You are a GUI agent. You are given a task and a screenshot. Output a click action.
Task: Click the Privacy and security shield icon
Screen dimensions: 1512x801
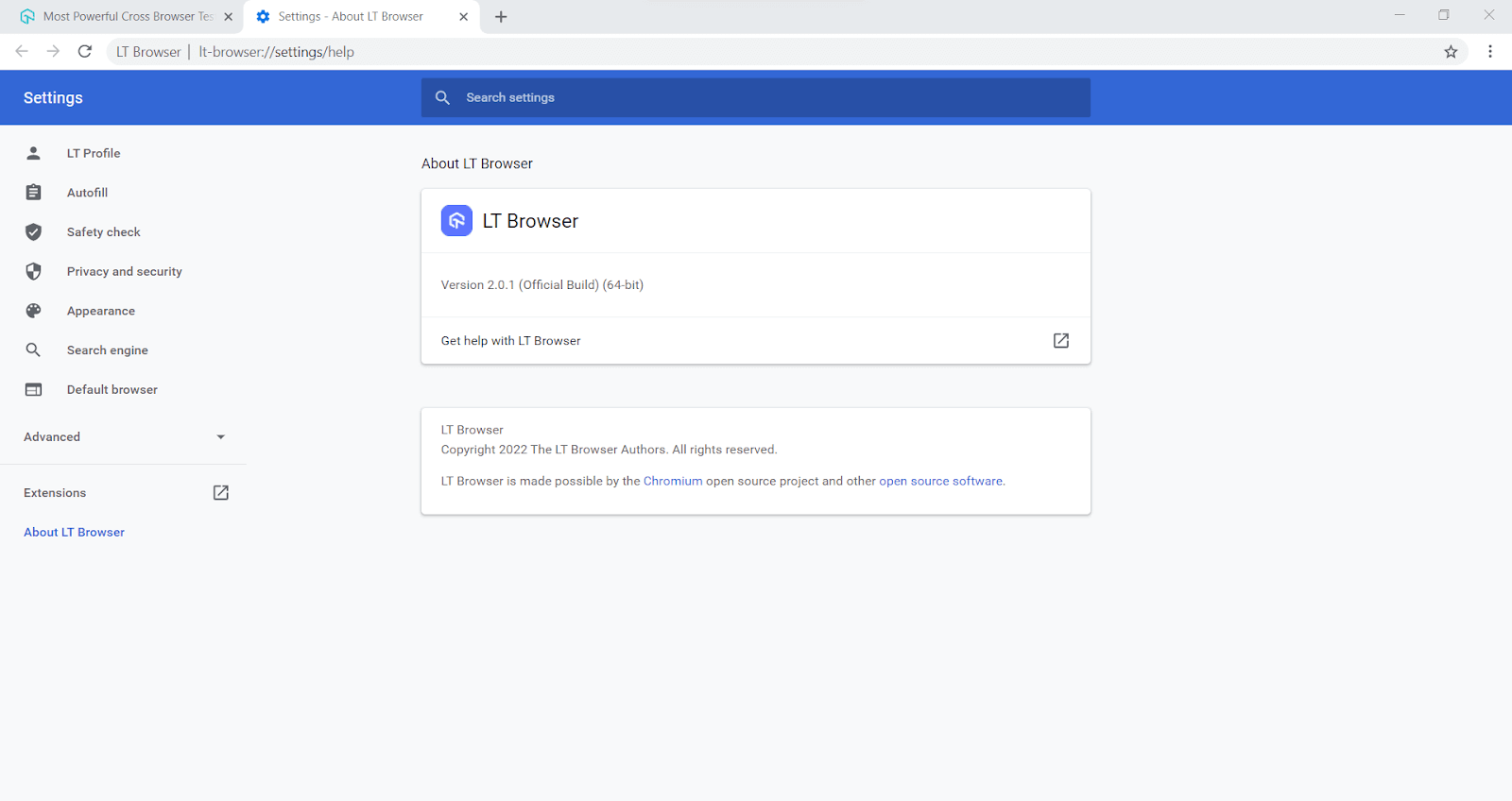click(33, 271)
